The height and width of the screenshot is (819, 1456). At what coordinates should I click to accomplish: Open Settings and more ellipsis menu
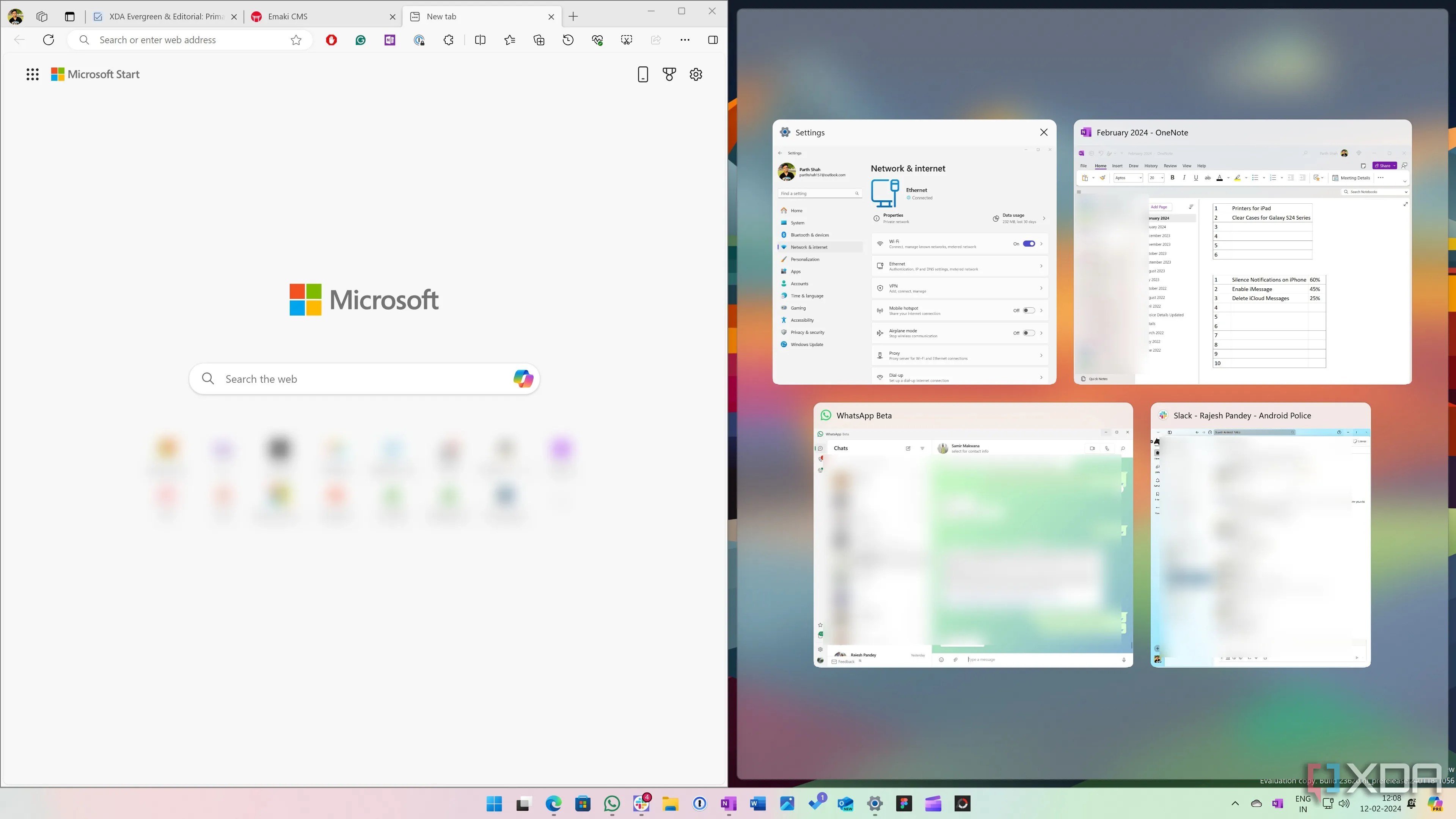(685, 39)
